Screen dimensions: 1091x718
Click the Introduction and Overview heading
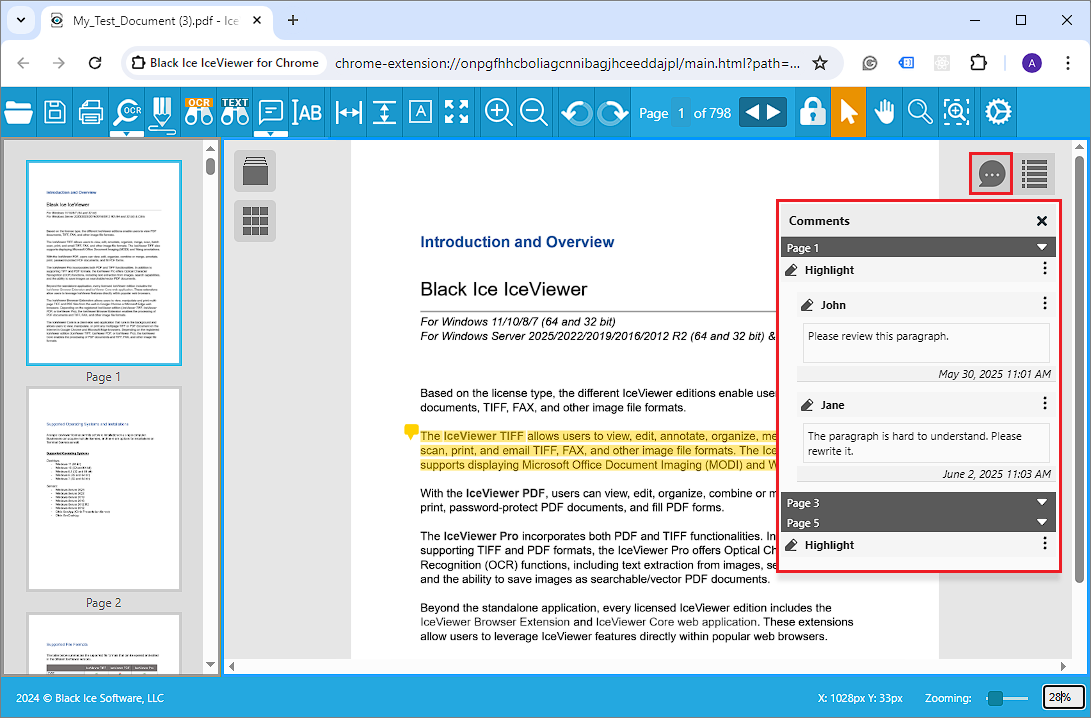517,242
